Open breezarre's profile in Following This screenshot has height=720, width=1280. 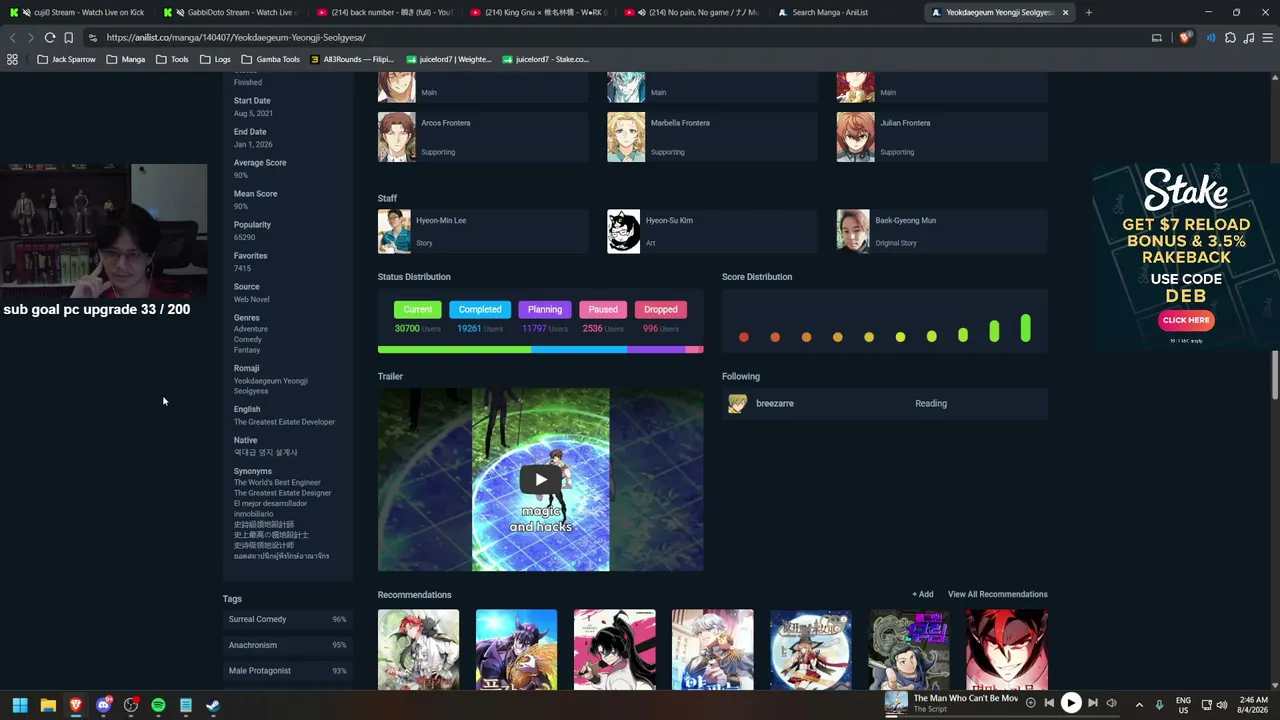(774, 403)
